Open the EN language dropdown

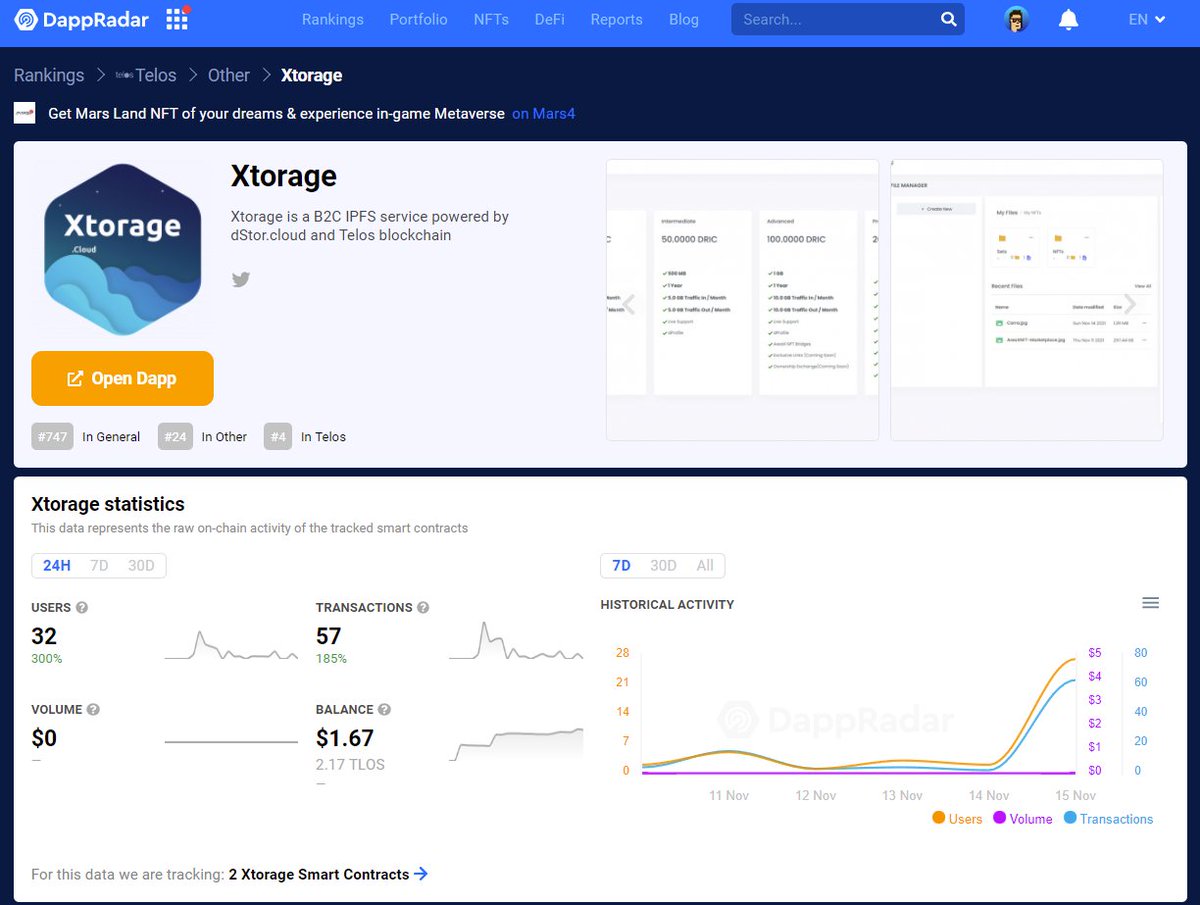click(1147, 19)
